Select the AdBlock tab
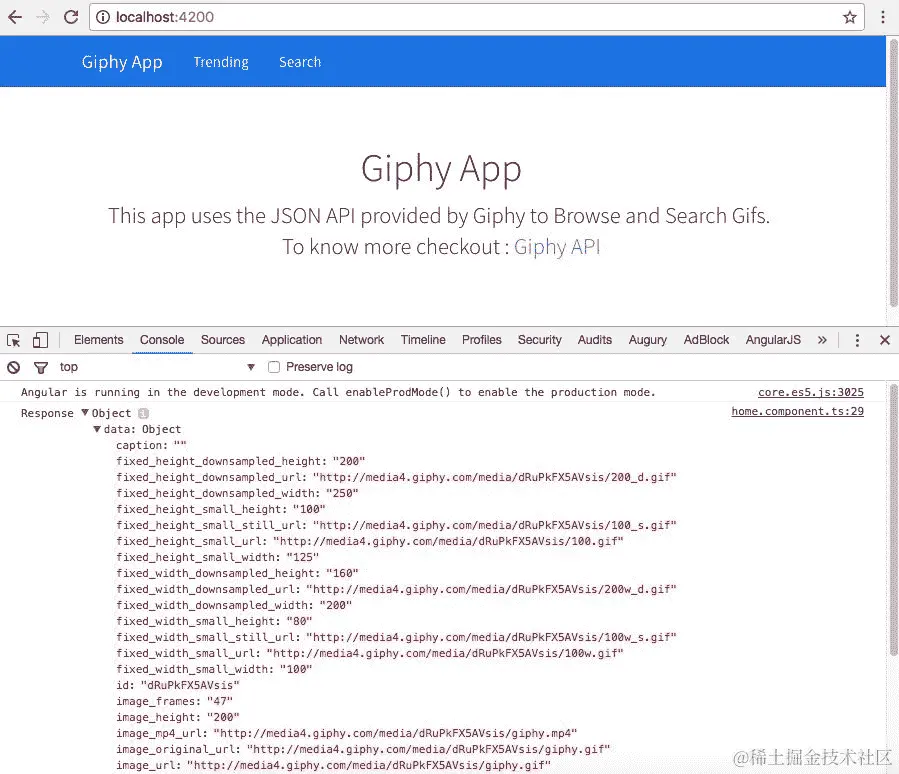Image resolution: width=899 pixels, height=774 pixels. coord(706,340)
